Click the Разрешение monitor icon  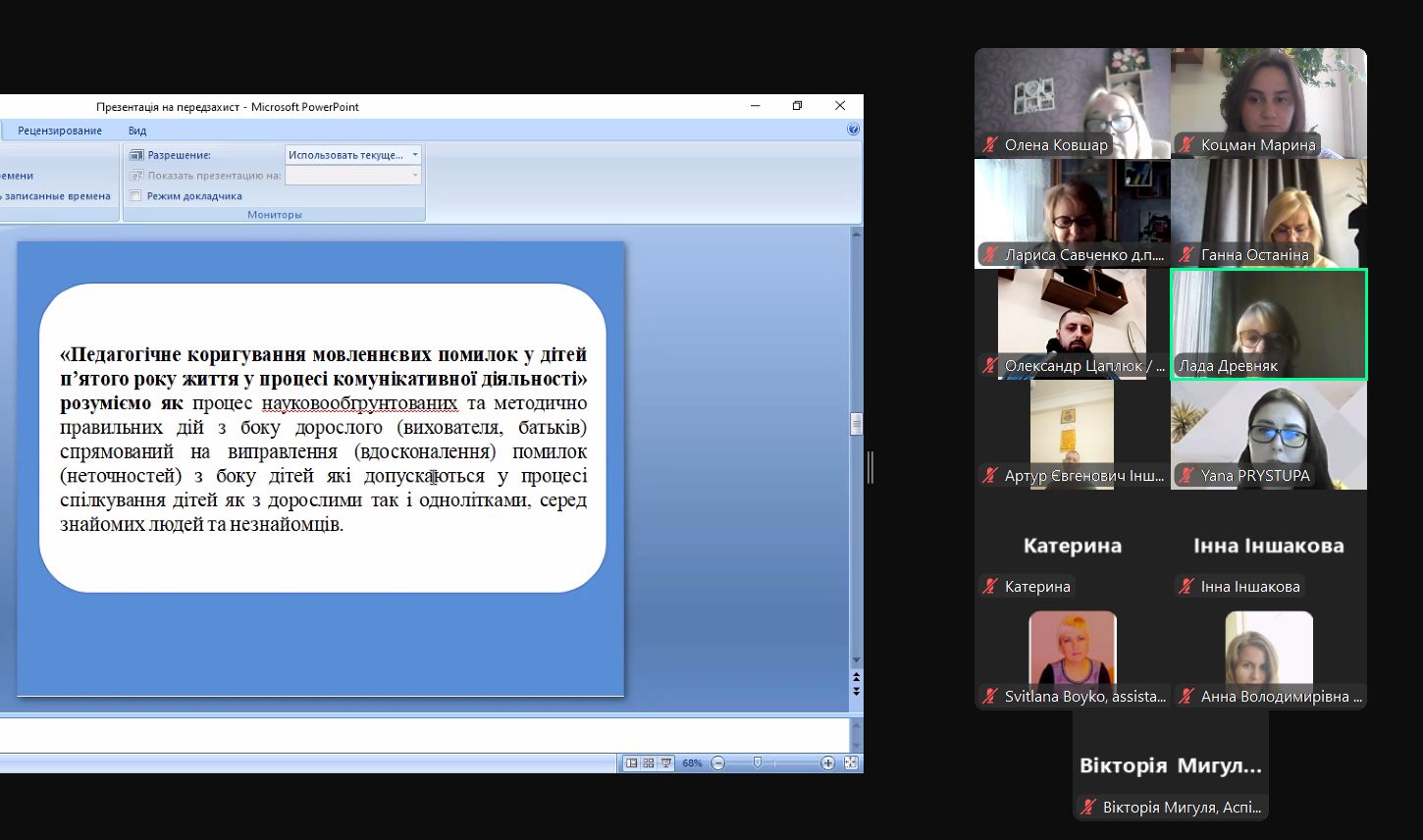(136, 155)
